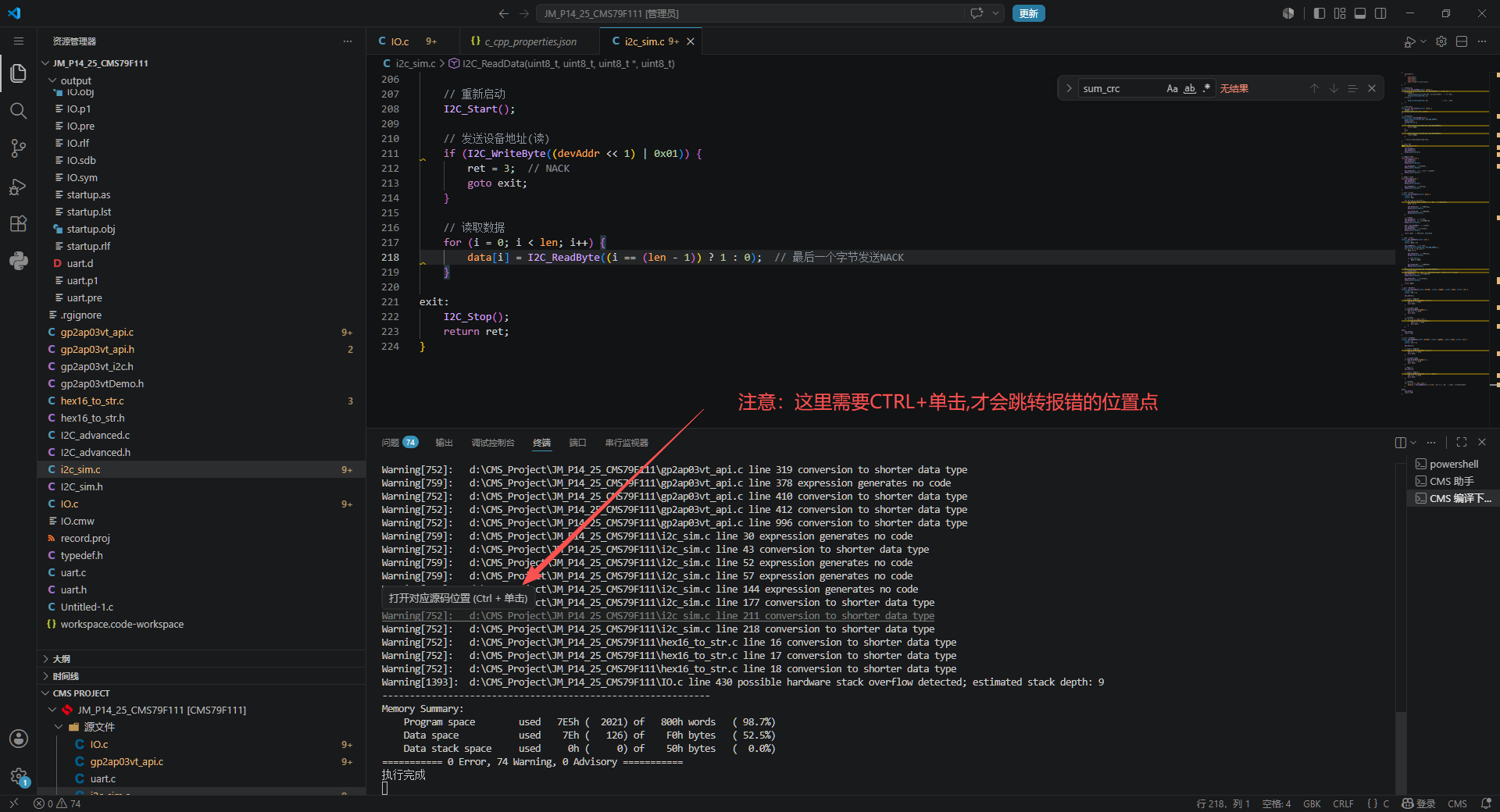Click the run/build icon in editor toolbar
Viewport: 1500px width, 812px height.
coord(1409,41)
